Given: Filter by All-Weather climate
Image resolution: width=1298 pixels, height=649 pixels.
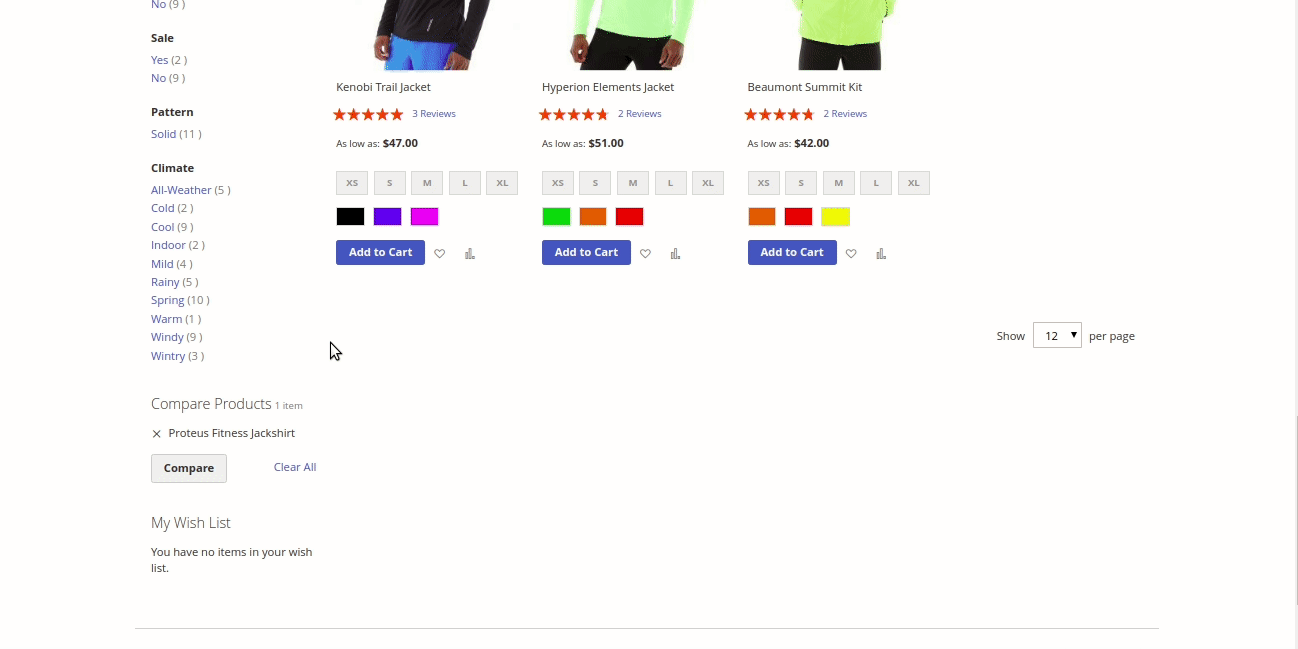Looking at the screenshot, I should [181, 190].
